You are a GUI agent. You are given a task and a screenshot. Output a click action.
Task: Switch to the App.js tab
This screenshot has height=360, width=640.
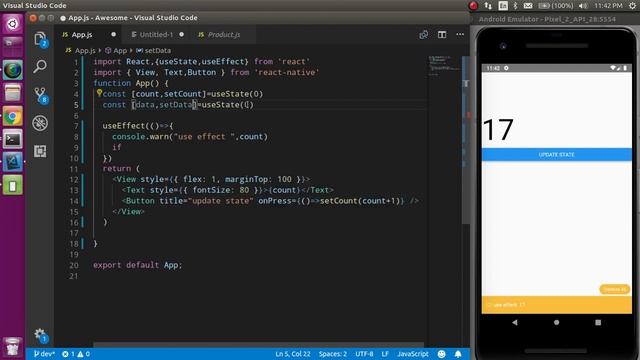[82, 35]
